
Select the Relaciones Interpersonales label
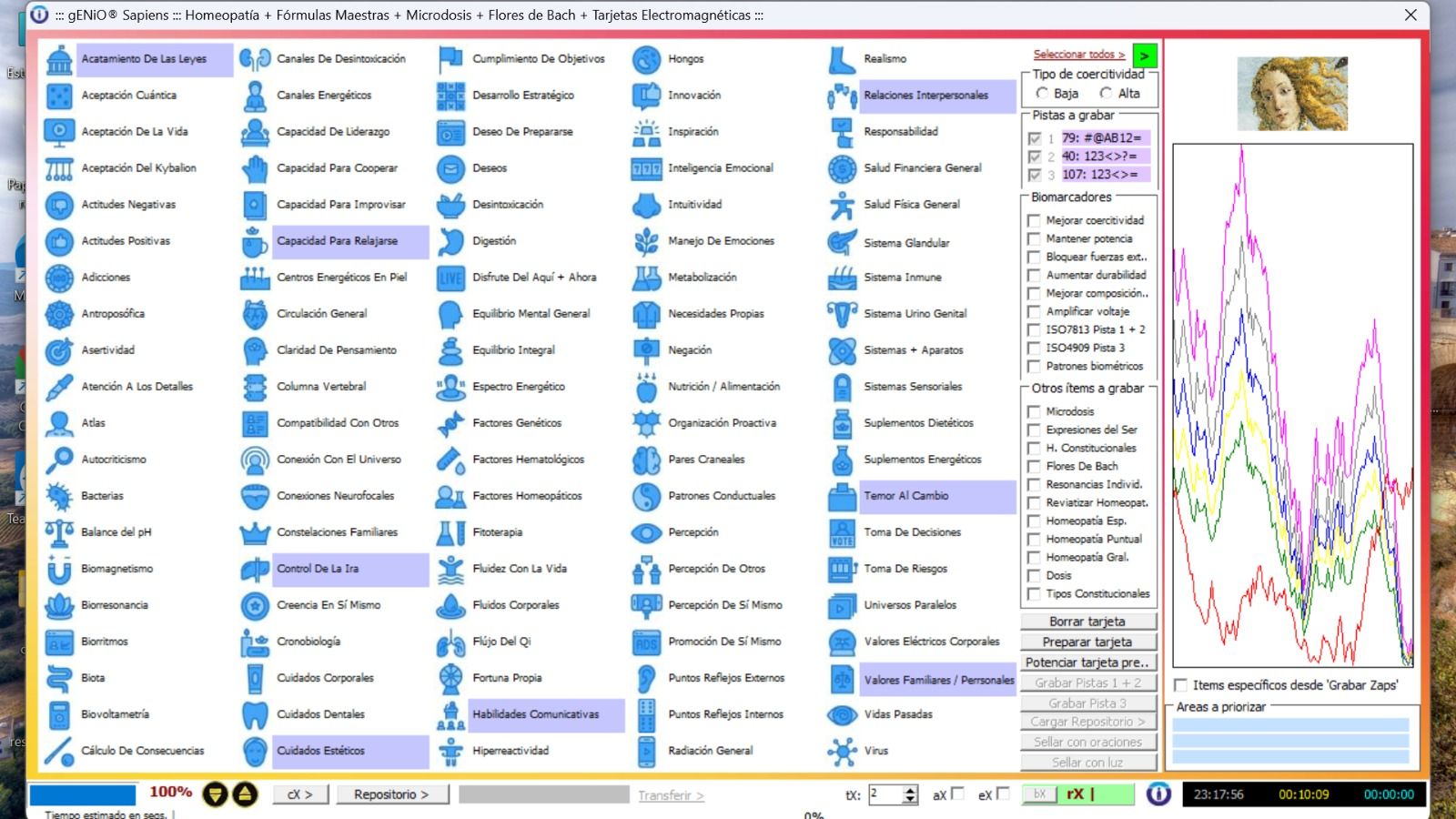[937, 96]
